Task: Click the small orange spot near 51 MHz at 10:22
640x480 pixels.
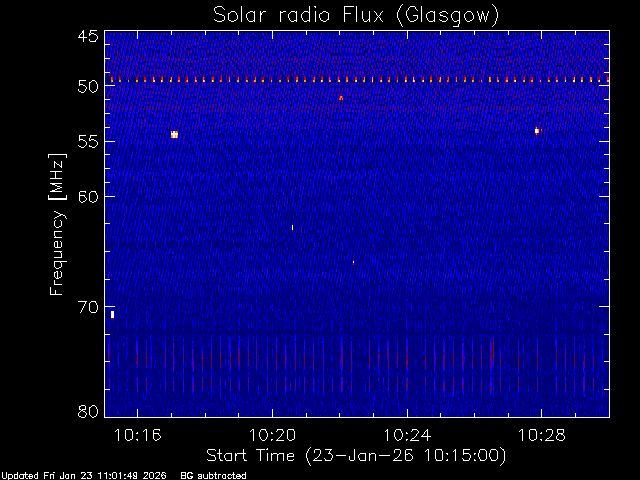Action: 341,98
